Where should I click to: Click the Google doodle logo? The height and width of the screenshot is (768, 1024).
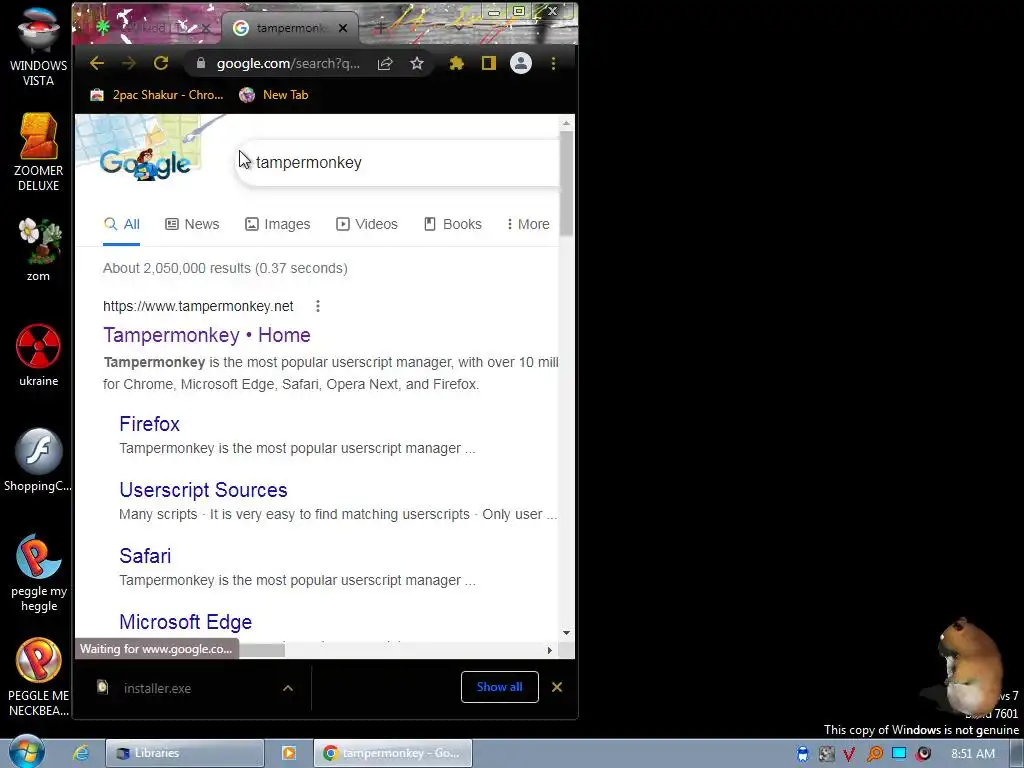(145, 163)
